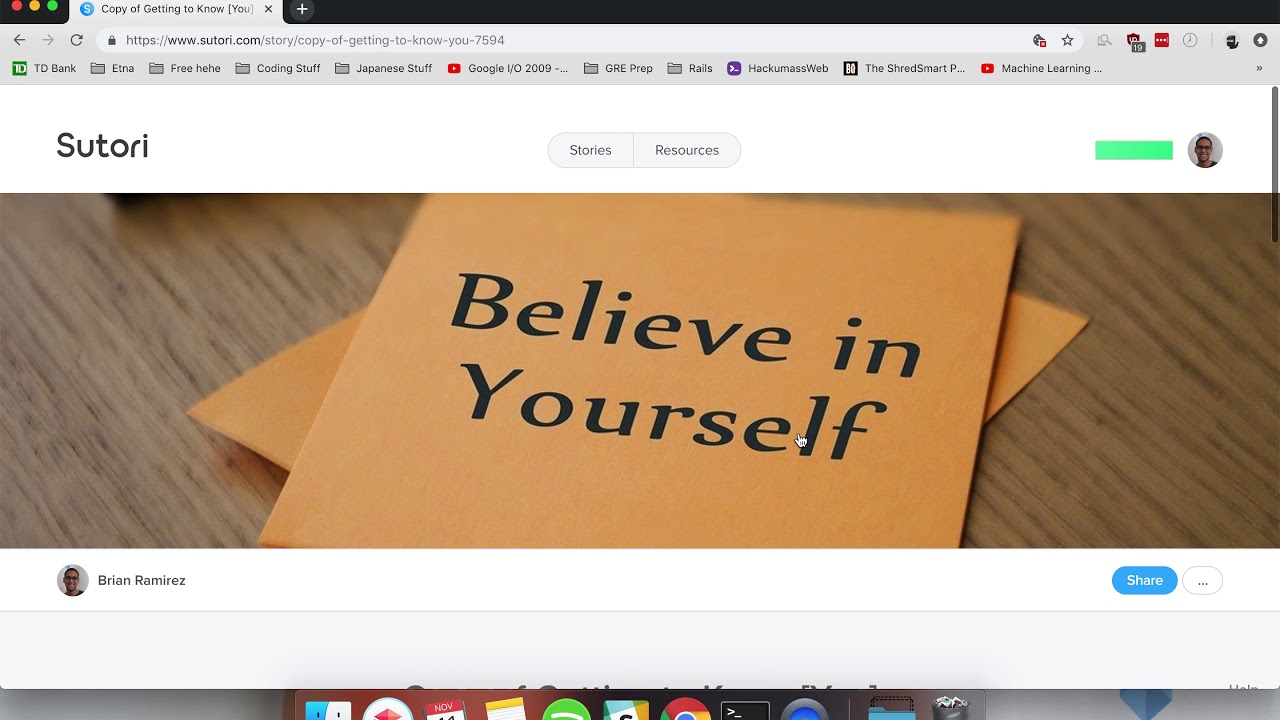This screenshot has height=720, width=1280.
Task: Show hidden bookmarks with the overflow chevron
Action: [1259, 68]
